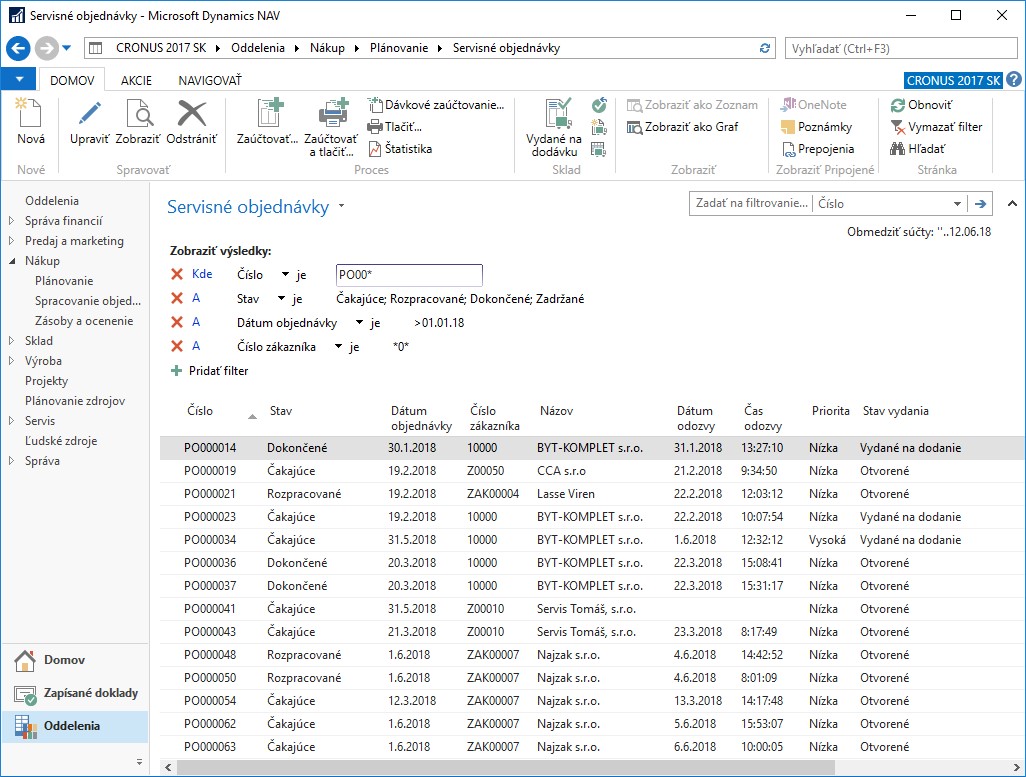Remove the Dátum objednávky filter row
Screen dimensions: 1026x777
click(177, 322)
